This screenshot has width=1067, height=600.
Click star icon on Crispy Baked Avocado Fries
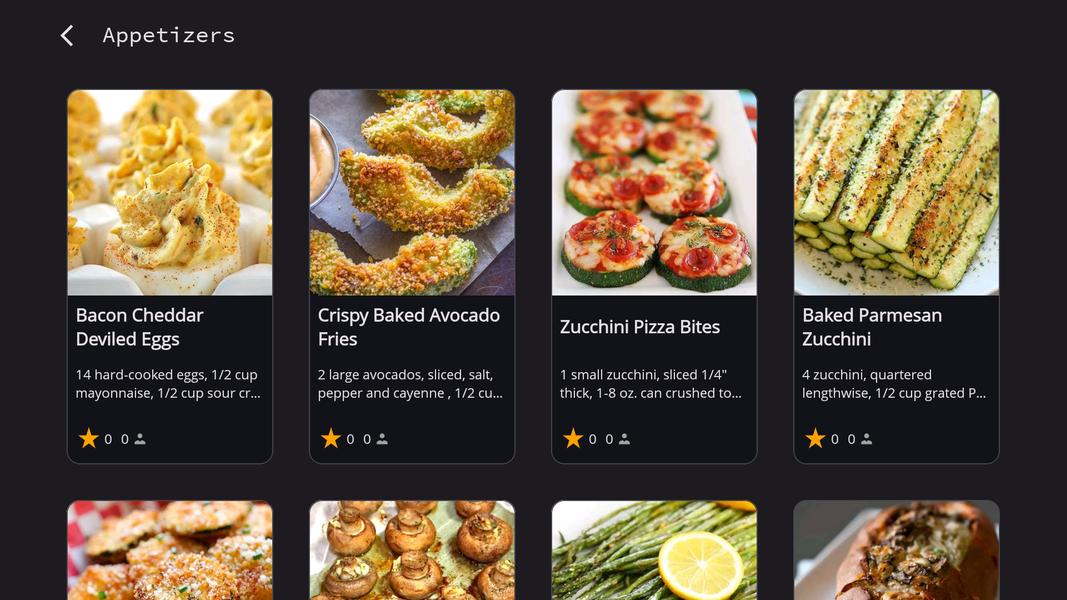click(331, 439)
